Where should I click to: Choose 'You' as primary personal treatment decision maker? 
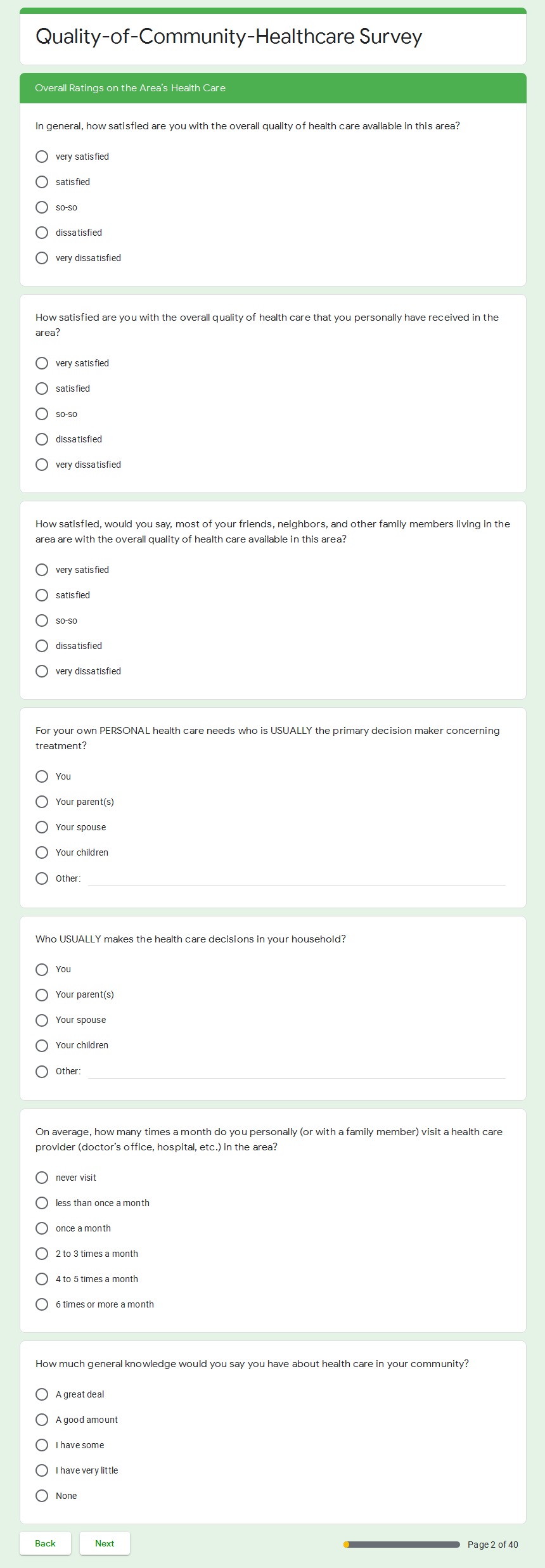click(x=42, y=776)
